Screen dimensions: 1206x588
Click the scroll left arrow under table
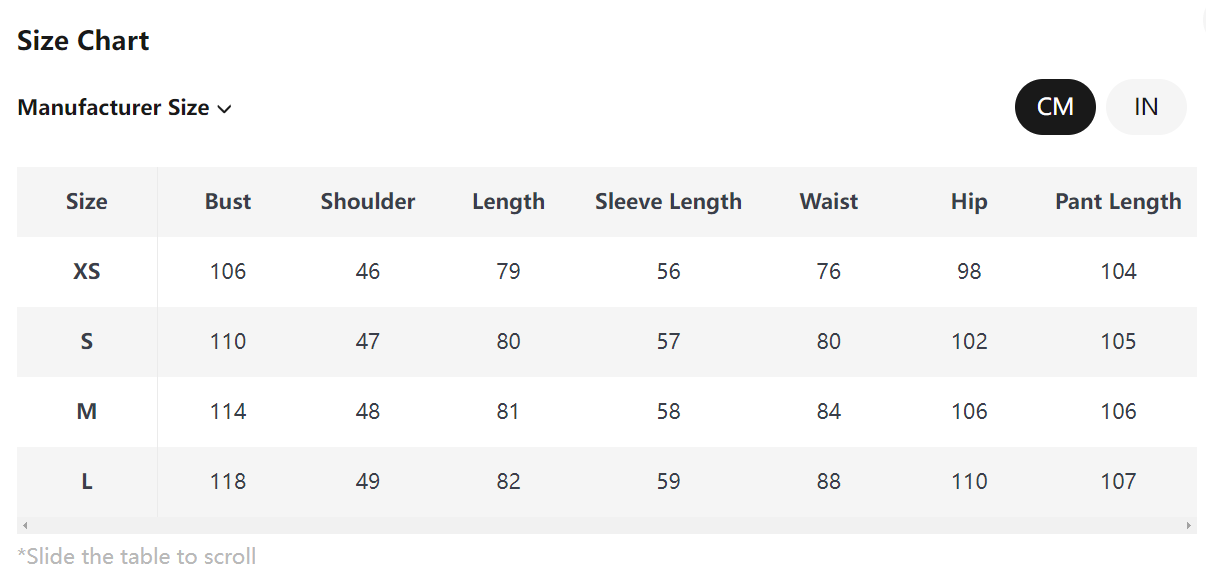click(25, 525)
